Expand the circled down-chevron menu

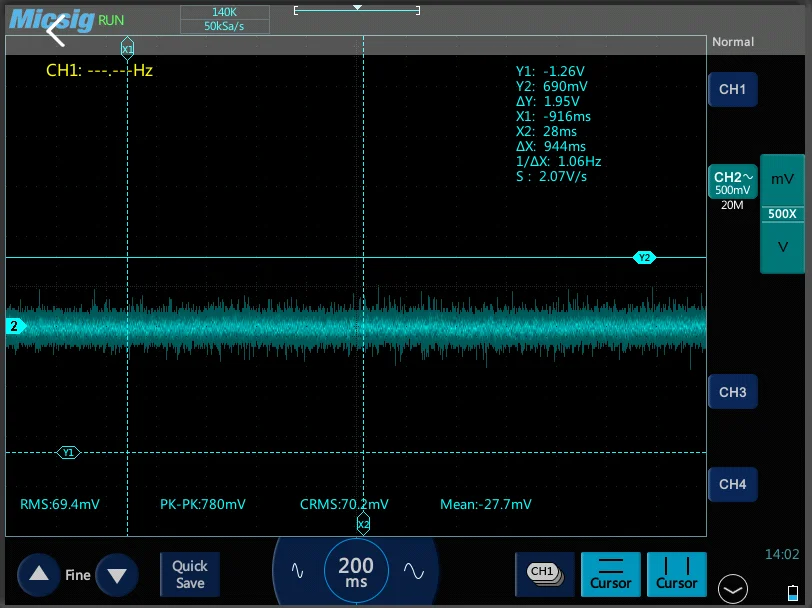point(733,590)
